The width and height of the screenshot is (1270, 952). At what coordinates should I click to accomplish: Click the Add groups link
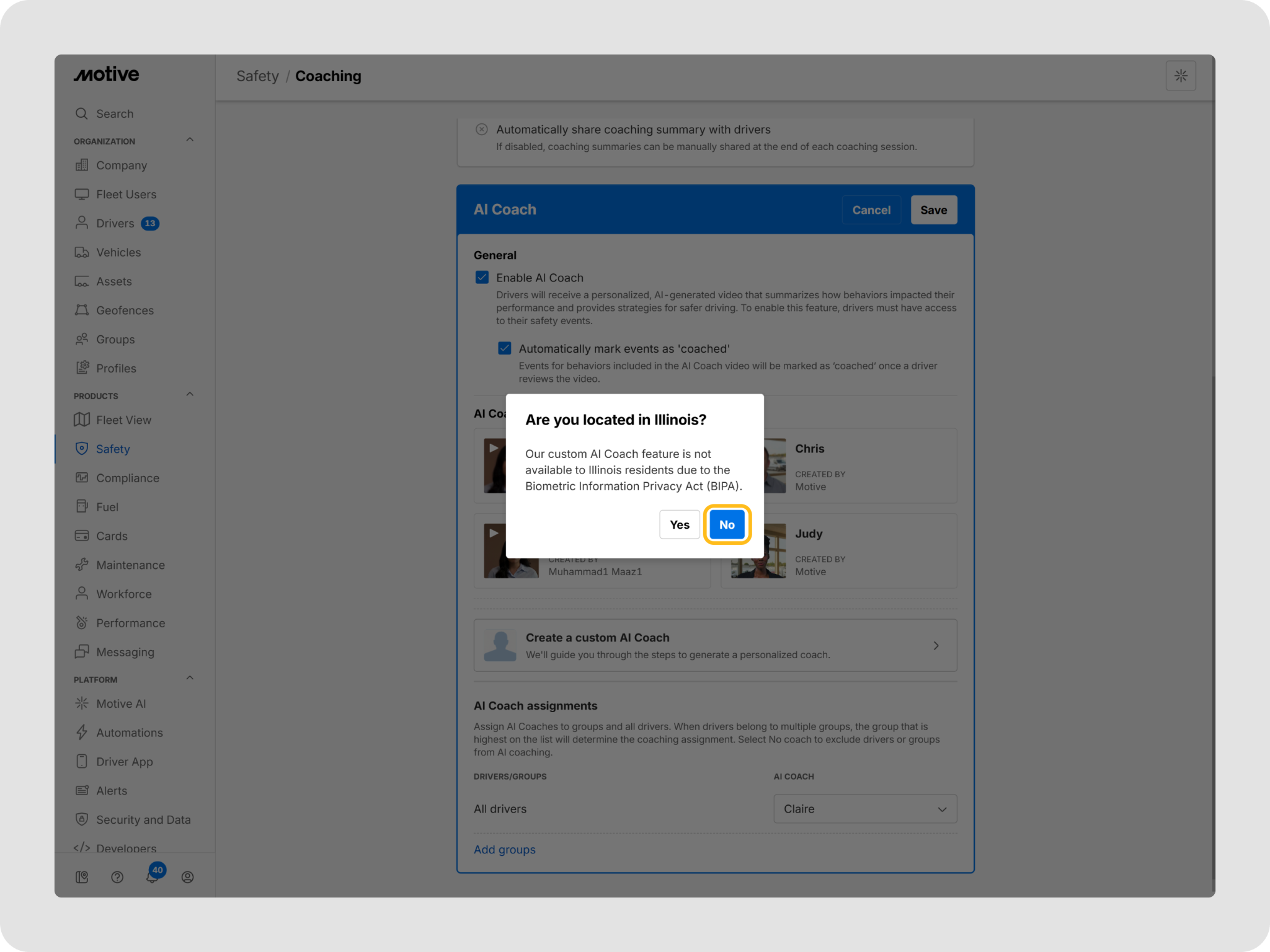coord(505,849)
